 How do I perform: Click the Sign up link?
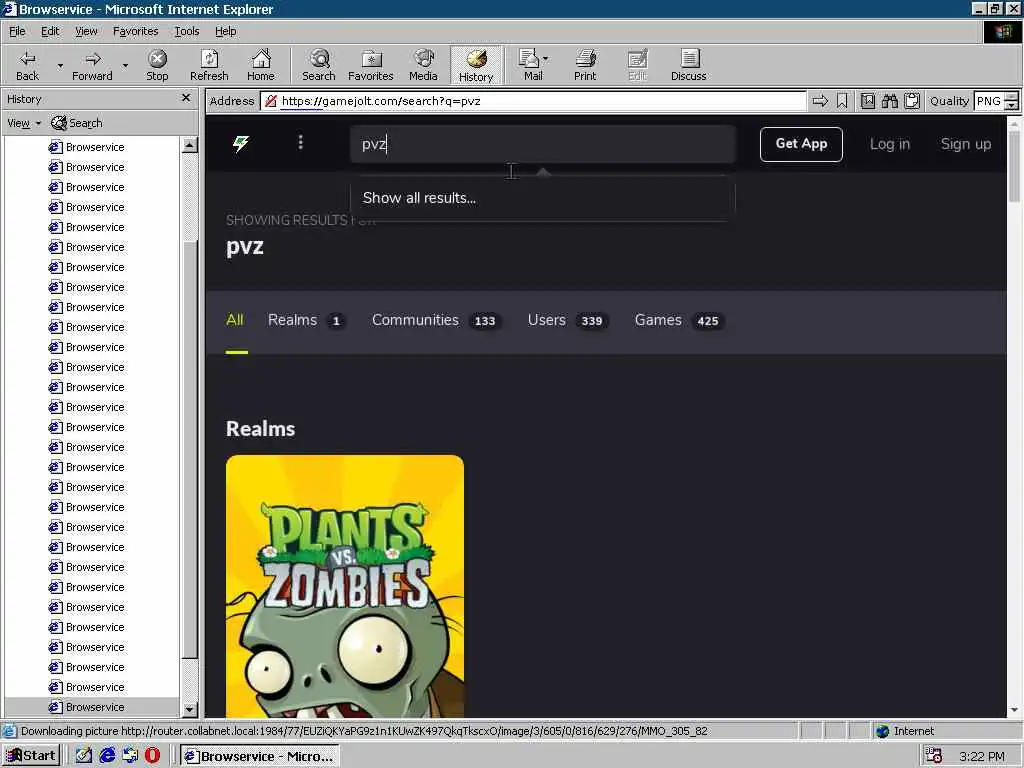click(965, 144)
